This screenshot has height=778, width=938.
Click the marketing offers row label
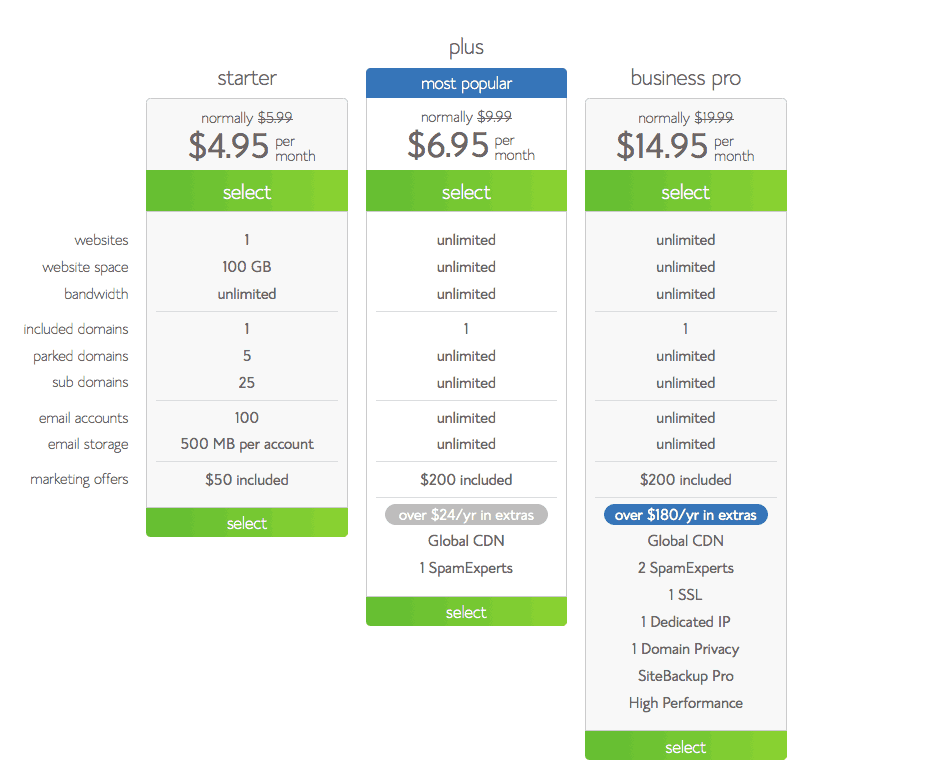tap(79, 480)
